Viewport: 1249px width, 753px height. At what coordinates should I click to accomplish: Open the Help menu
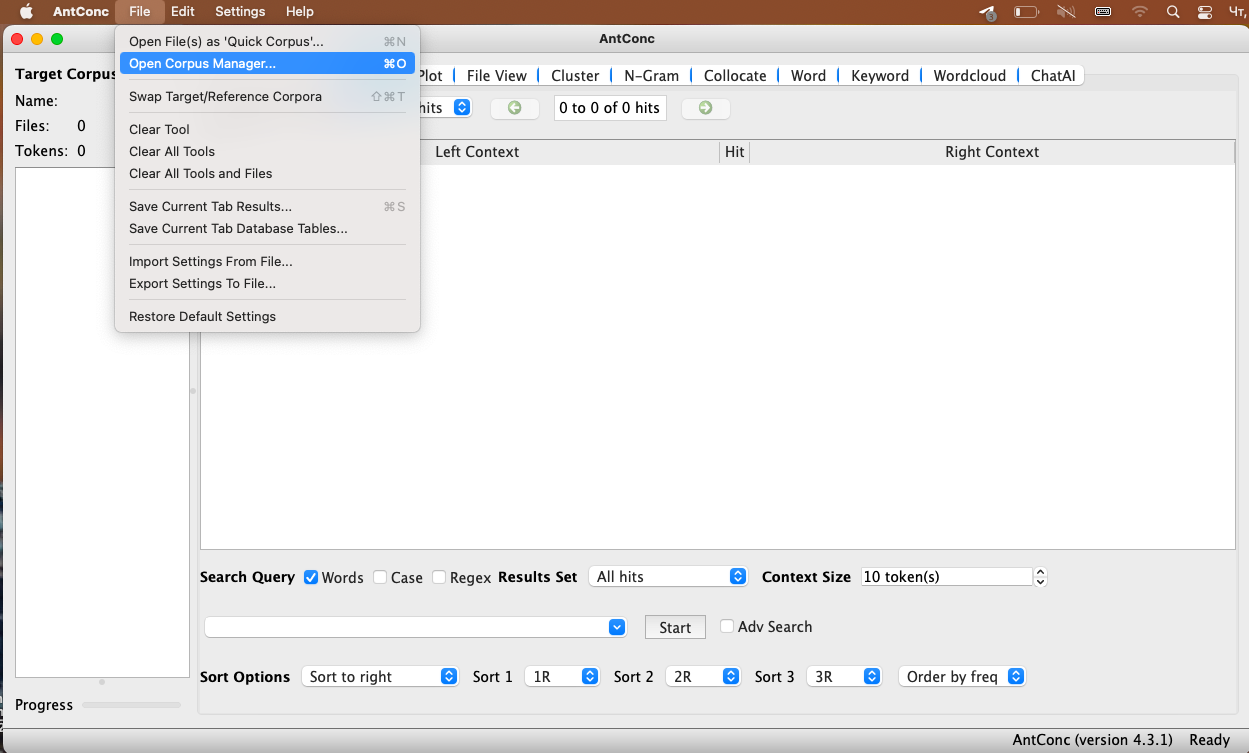pos(299,12)
